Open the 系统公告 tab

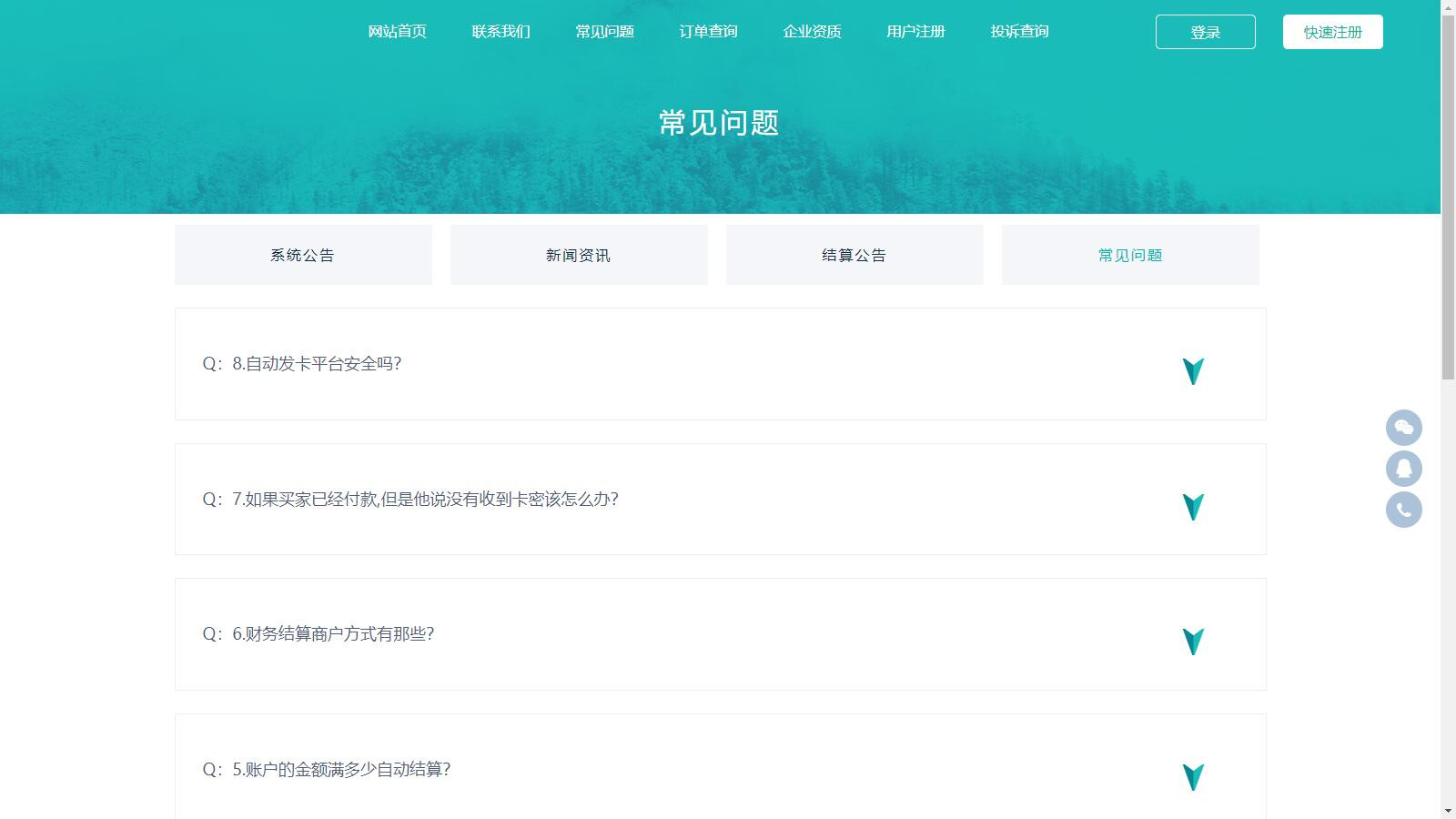(303, 255)
